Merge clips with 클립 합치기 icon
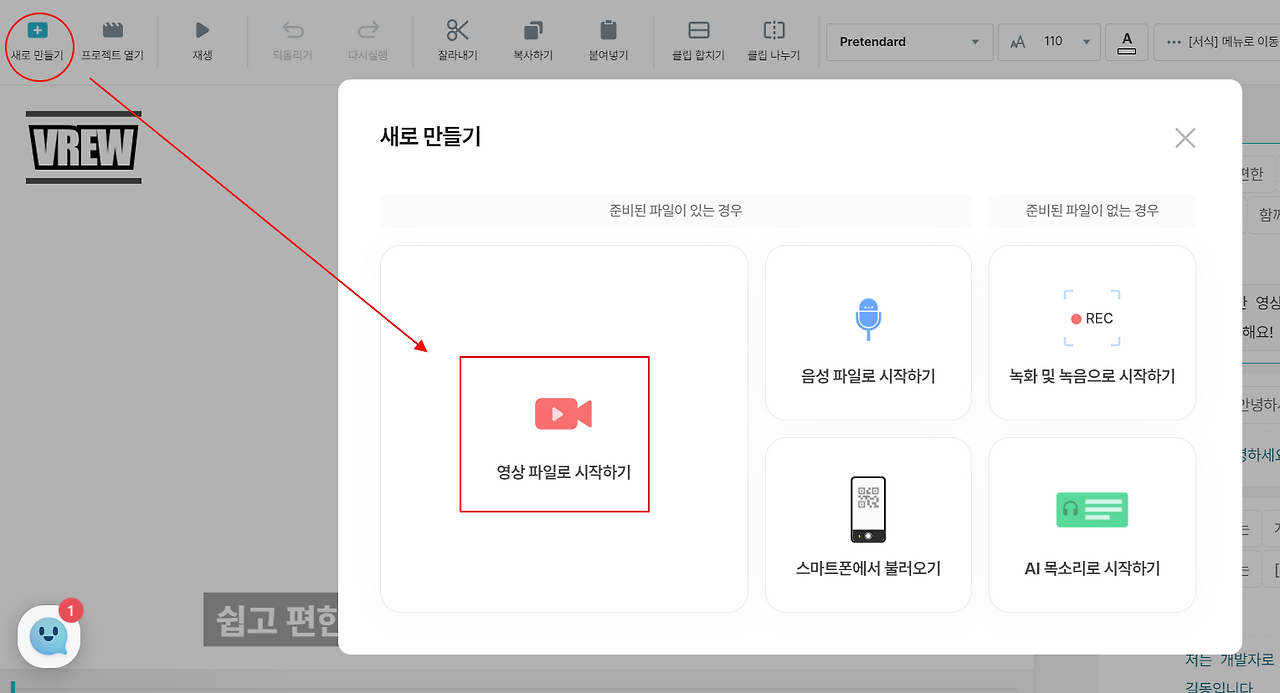 click(x=699, y=31)
